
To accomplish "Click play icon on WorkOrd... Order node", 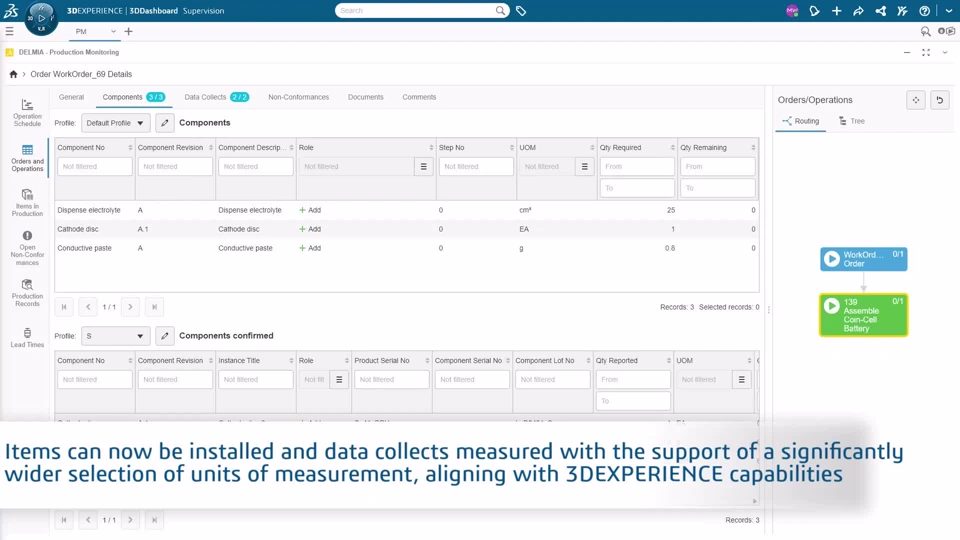I will (x=831, y=259).
